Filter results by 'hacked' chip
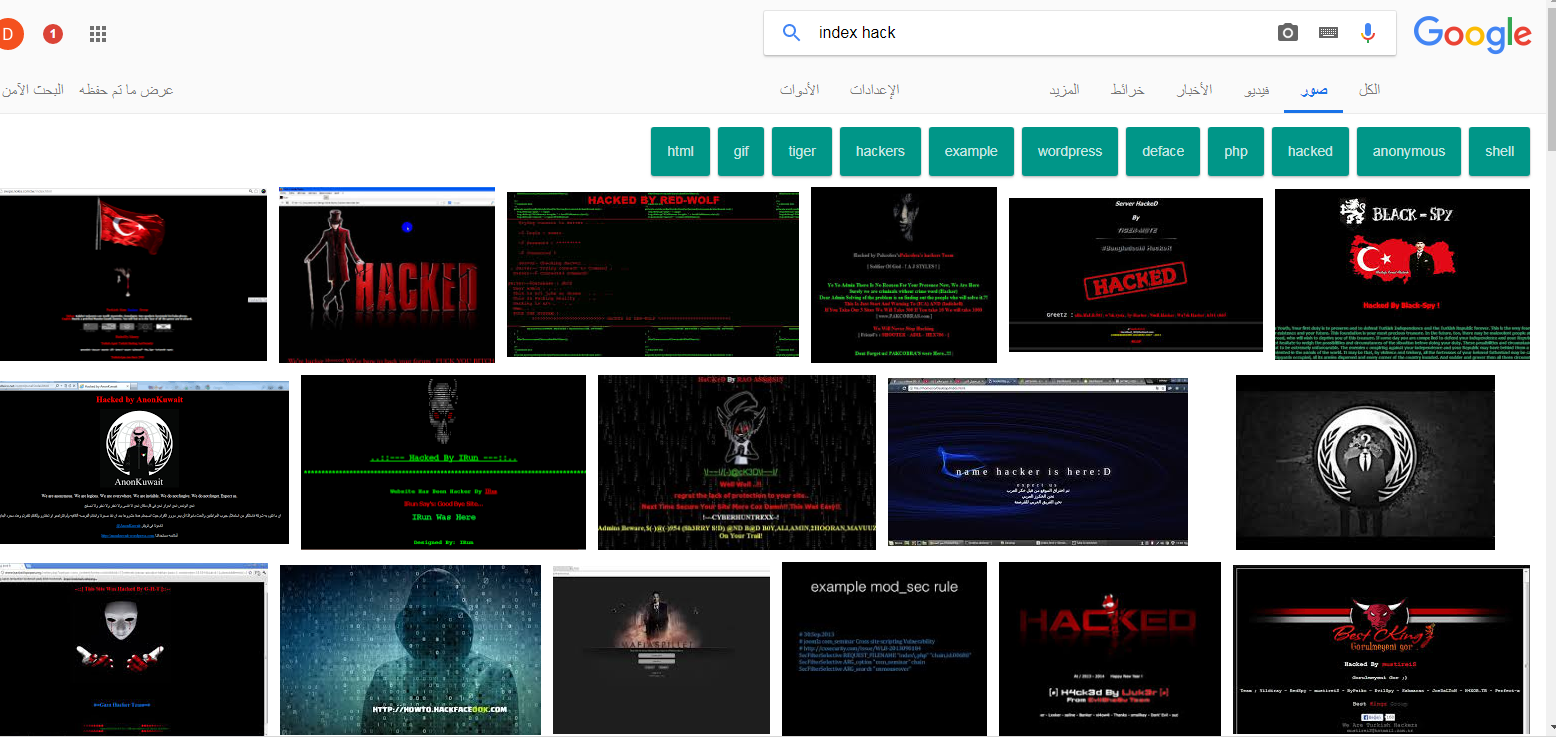The height and width of the screenshot is (737, 1556). [1310, 151]
